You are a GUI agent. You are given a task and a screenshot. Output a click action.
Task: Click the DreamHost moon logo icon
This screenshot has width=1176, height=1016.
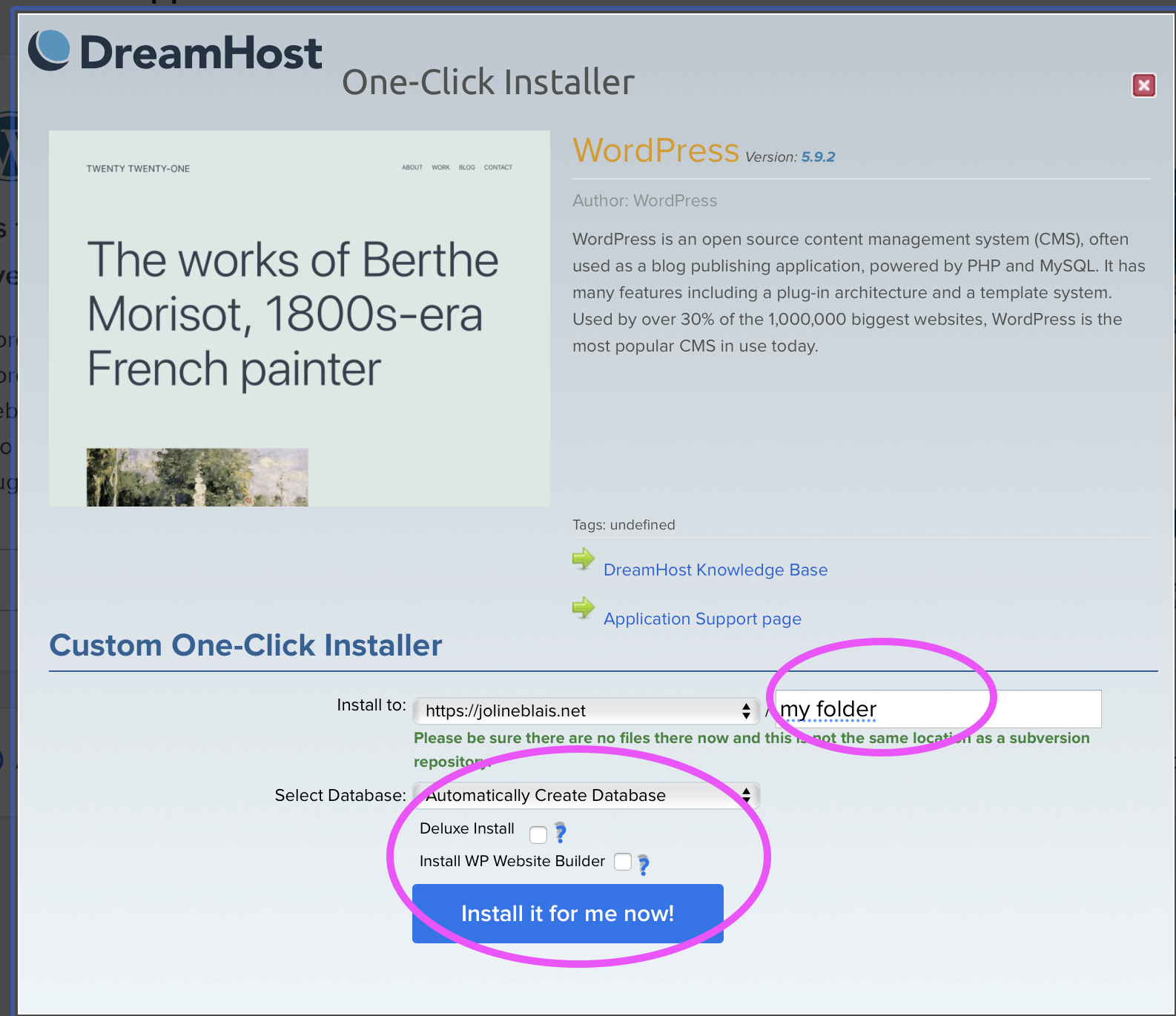[x=50, y=50]
